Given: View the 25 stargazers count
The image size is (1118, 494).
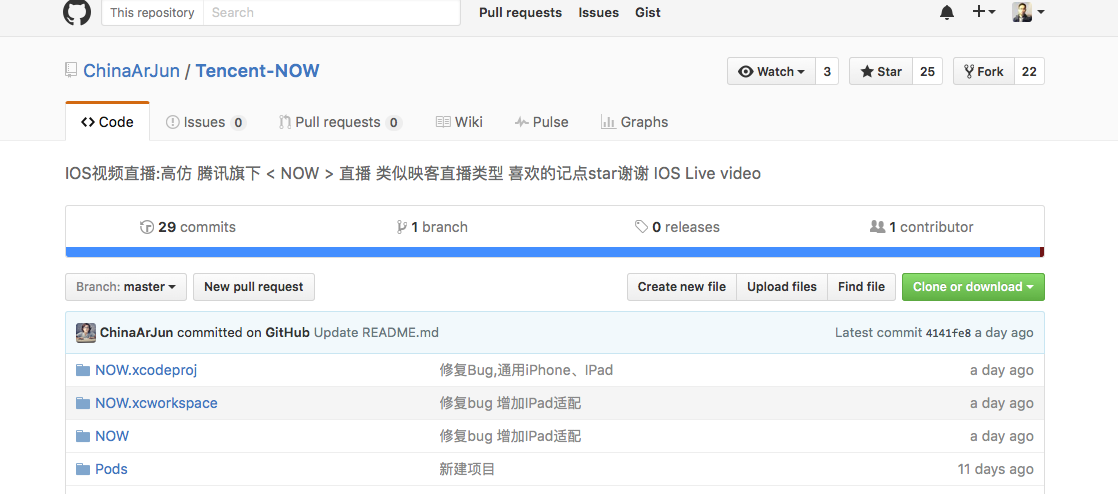Looking at the screenshot, I should [x=928, y=71].
